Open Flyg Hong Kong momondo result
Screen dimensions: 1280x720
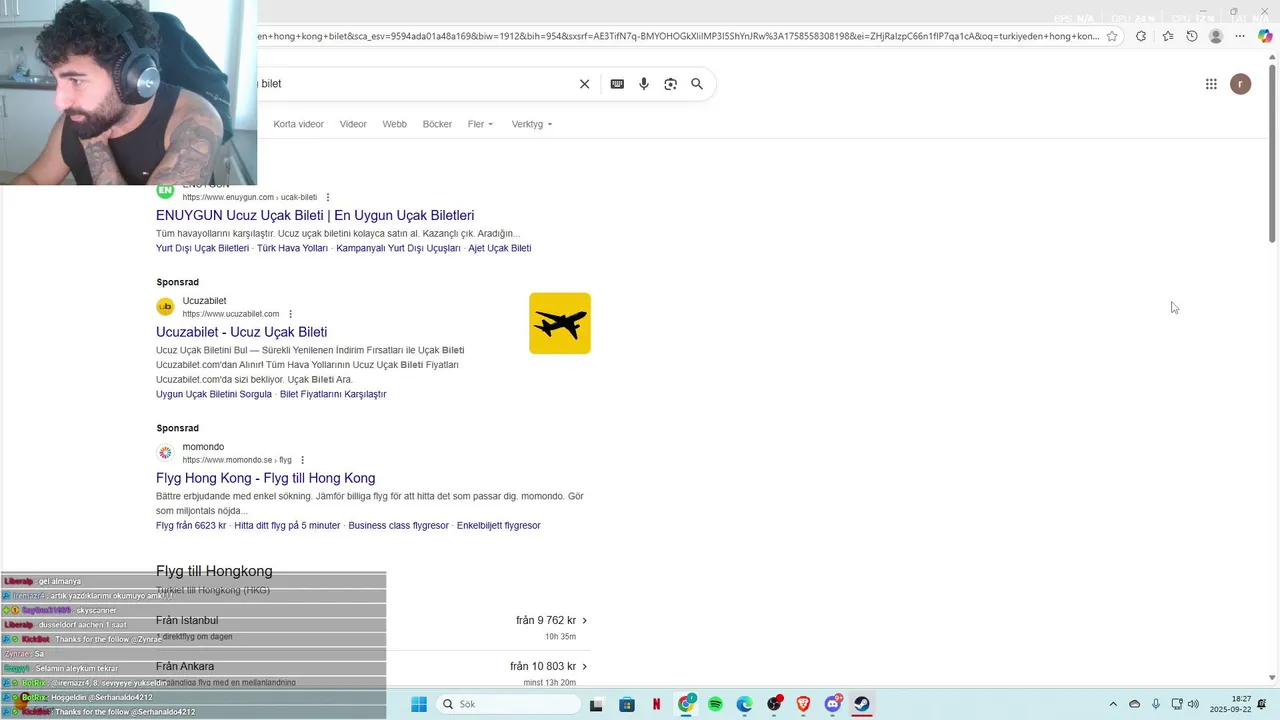(265, 478)
